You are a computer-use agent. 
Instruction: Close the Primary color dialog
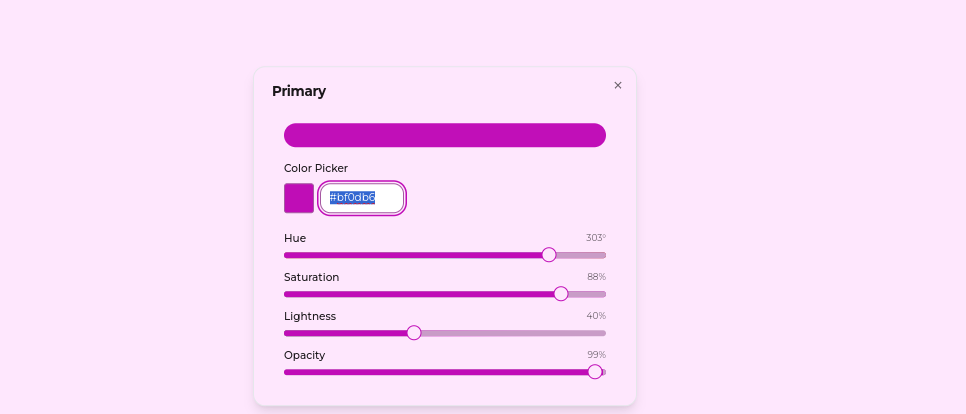(x=618, y=85)
